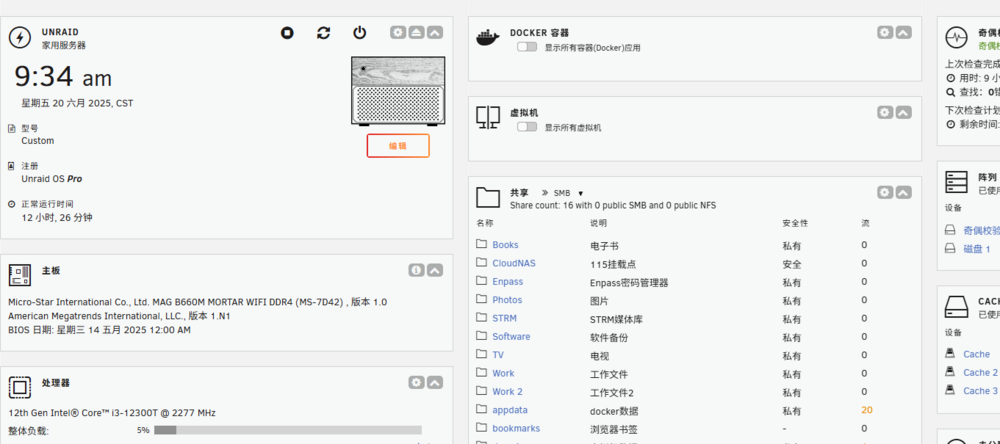Open the Cache 2 device link

[980, 373]
